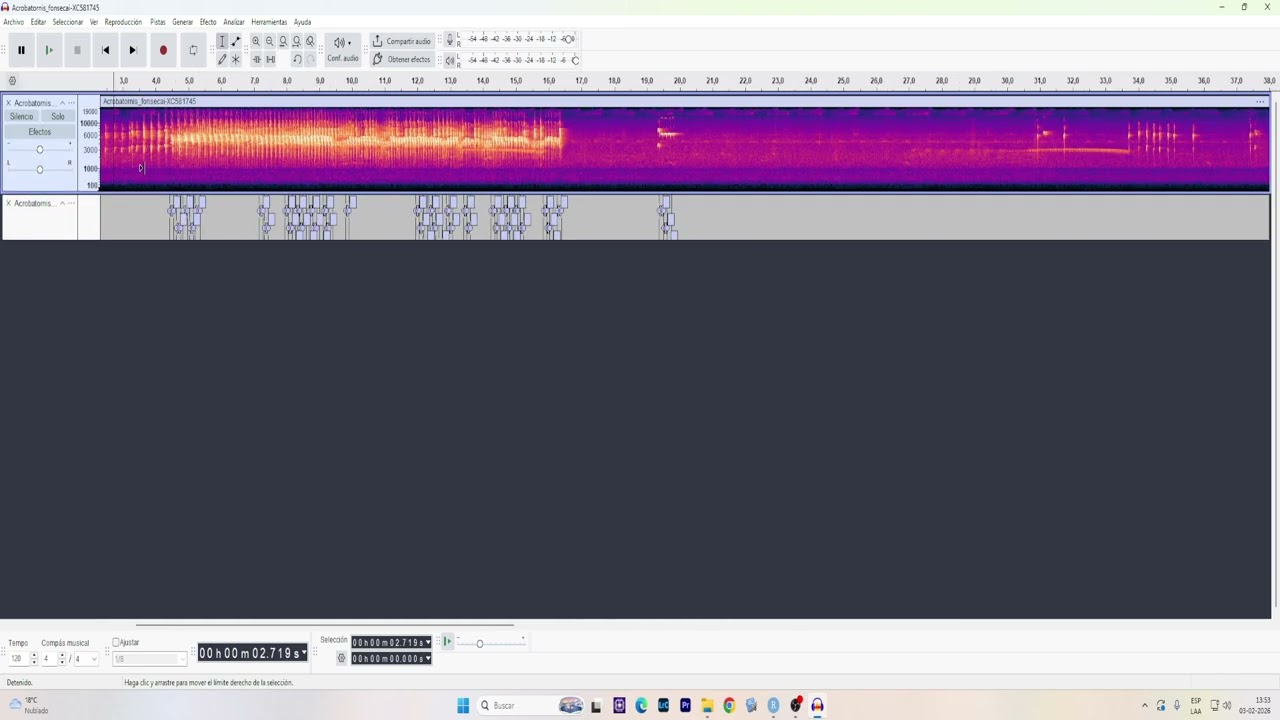Undo the last action
The height and width of the screenshot is (720, 1280).
click(297, 59)
